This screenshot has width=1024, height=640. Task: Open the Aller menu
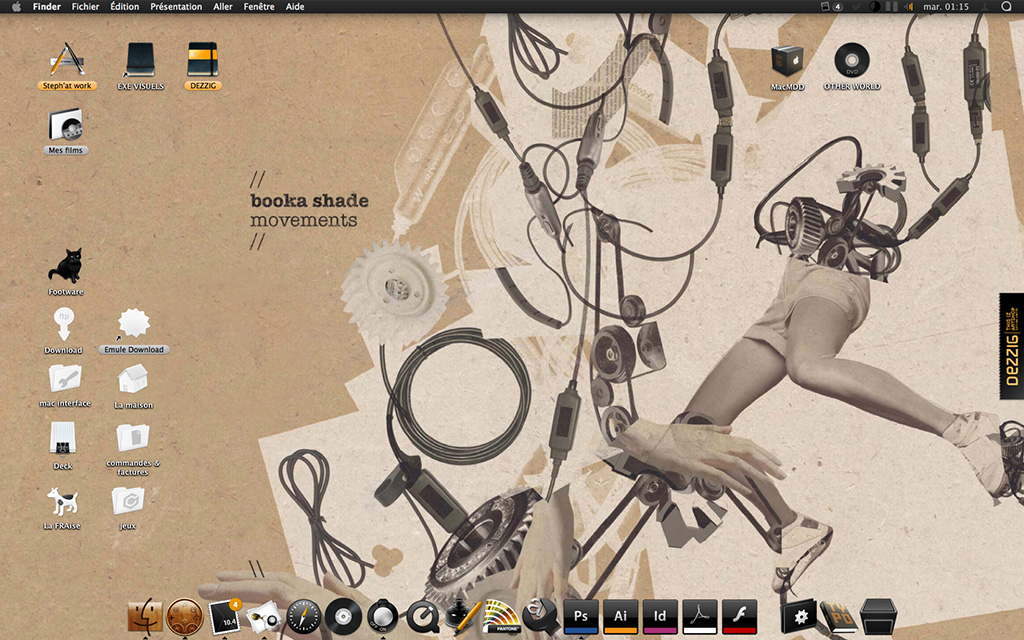tap(223, 7)
